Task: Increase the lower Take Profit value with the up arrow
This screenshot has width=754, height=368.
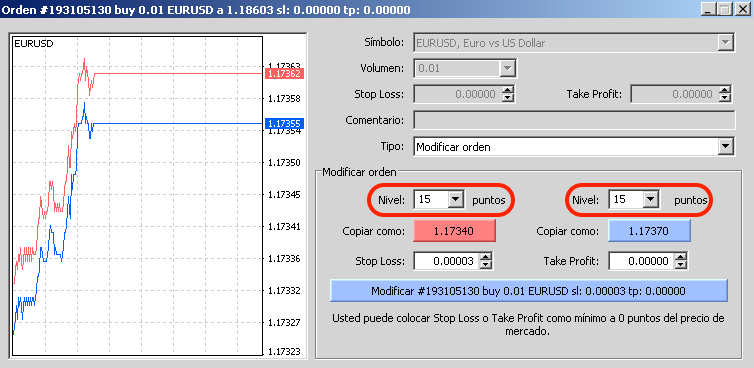Action: pyautogui.click(x=681, y=257)
